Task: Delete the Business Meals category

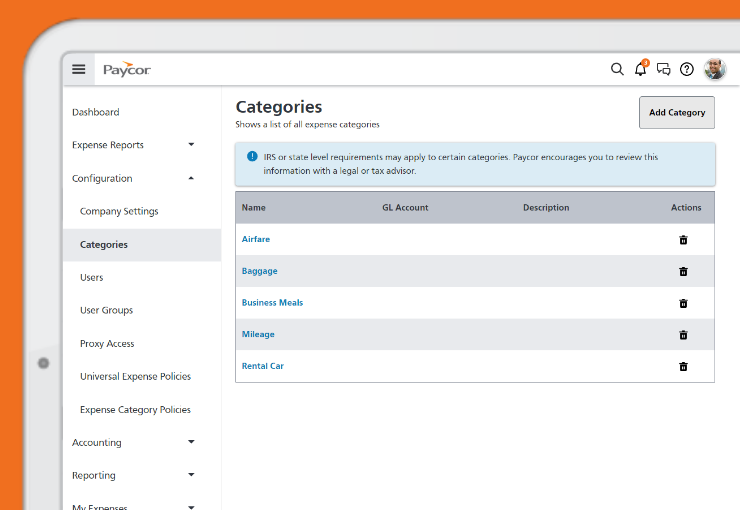Action: point(683,303)
